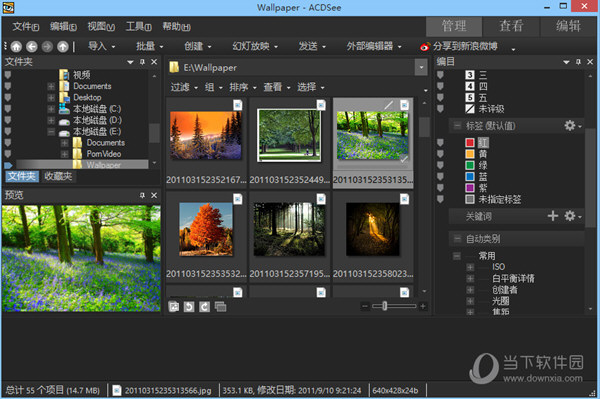Click the Sina Weibo share icon
This screenshot has height=399, width=600.
(425, 47)
